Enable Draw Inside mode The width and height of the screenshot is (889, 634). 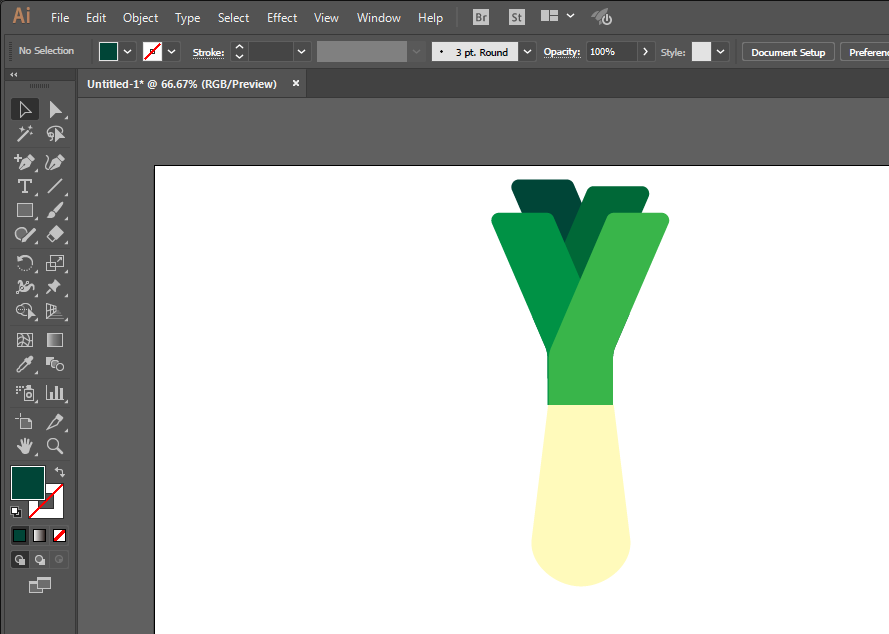pos(60,560)
